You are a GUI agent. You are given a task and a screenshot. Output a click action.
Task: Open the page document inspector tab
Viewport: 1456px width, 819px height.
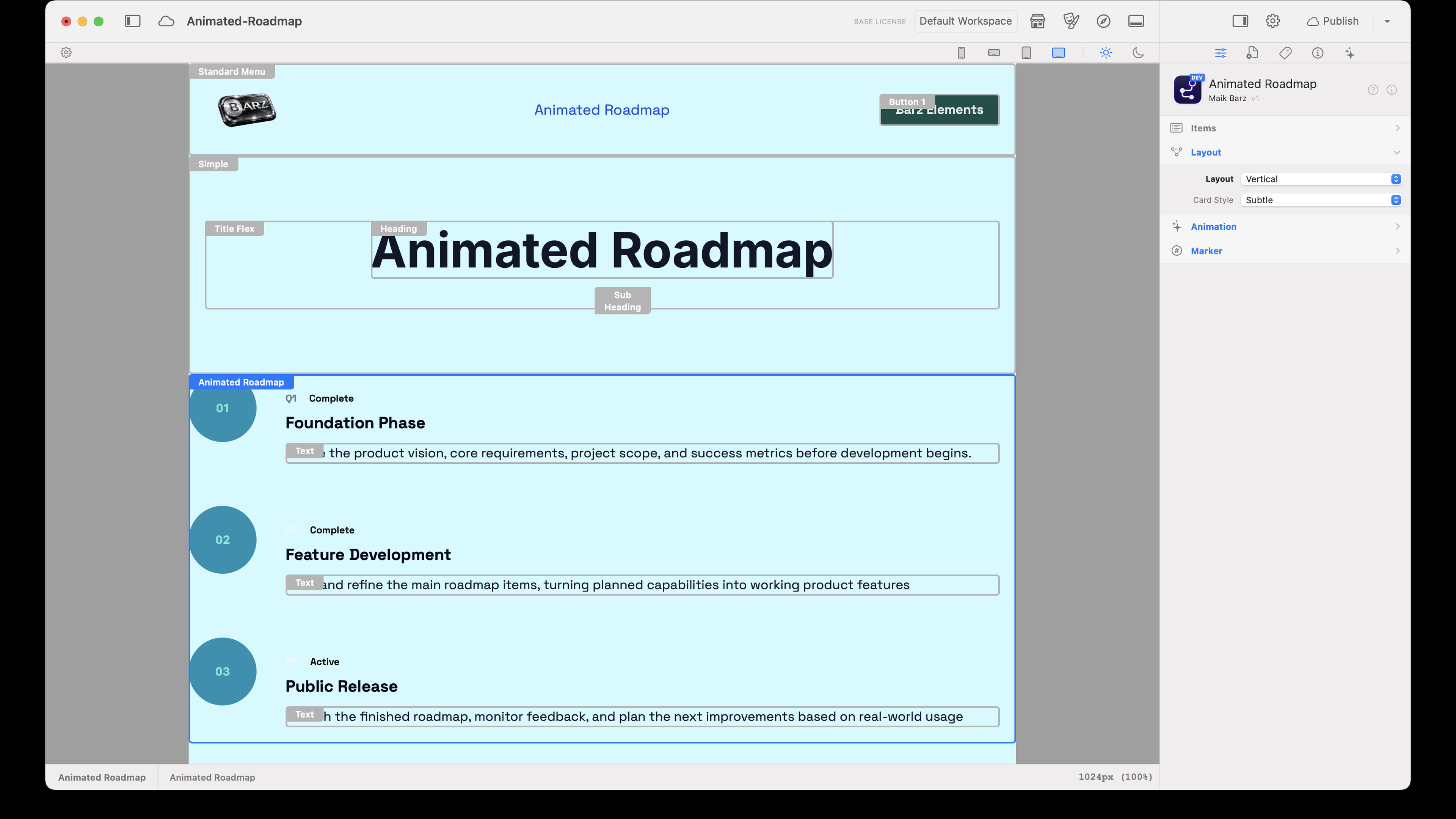pos(1252,53)
